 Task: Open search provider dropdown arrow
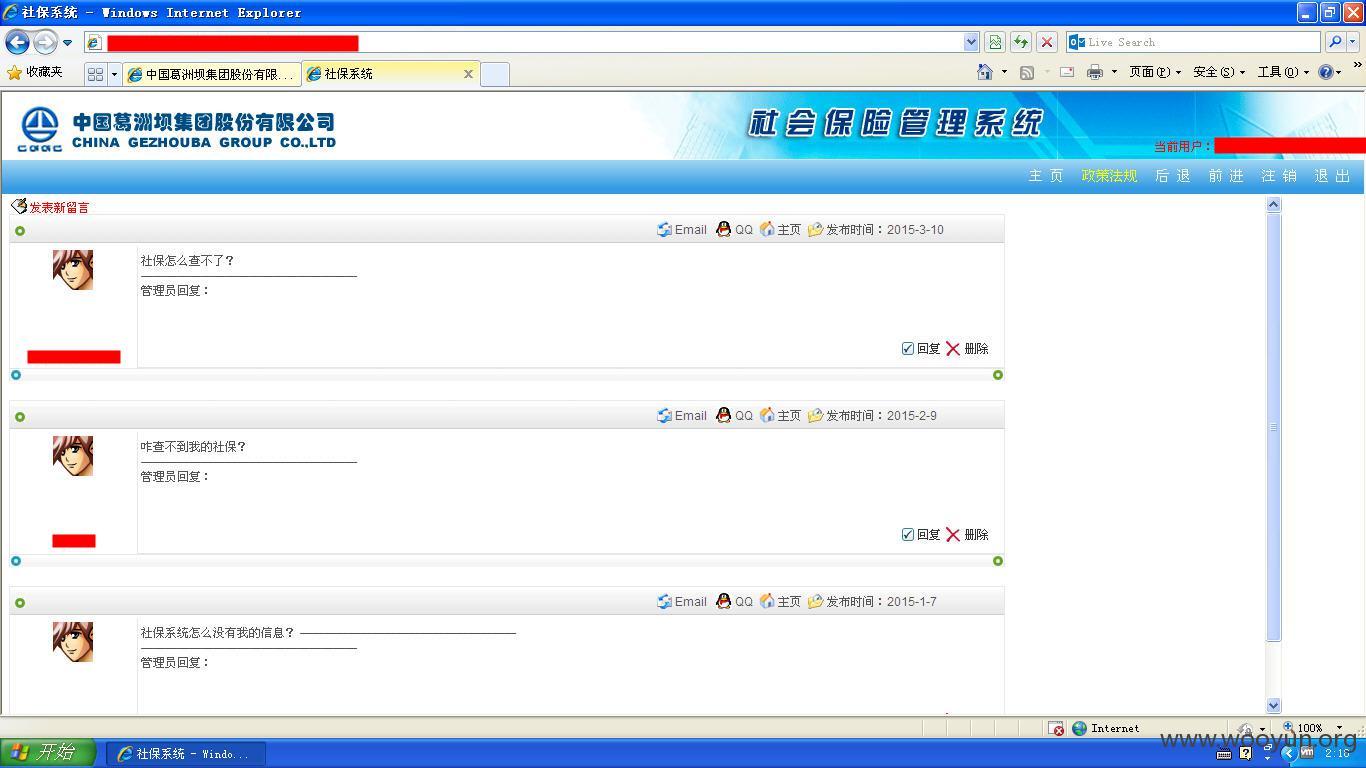(x=1353, y=42)
